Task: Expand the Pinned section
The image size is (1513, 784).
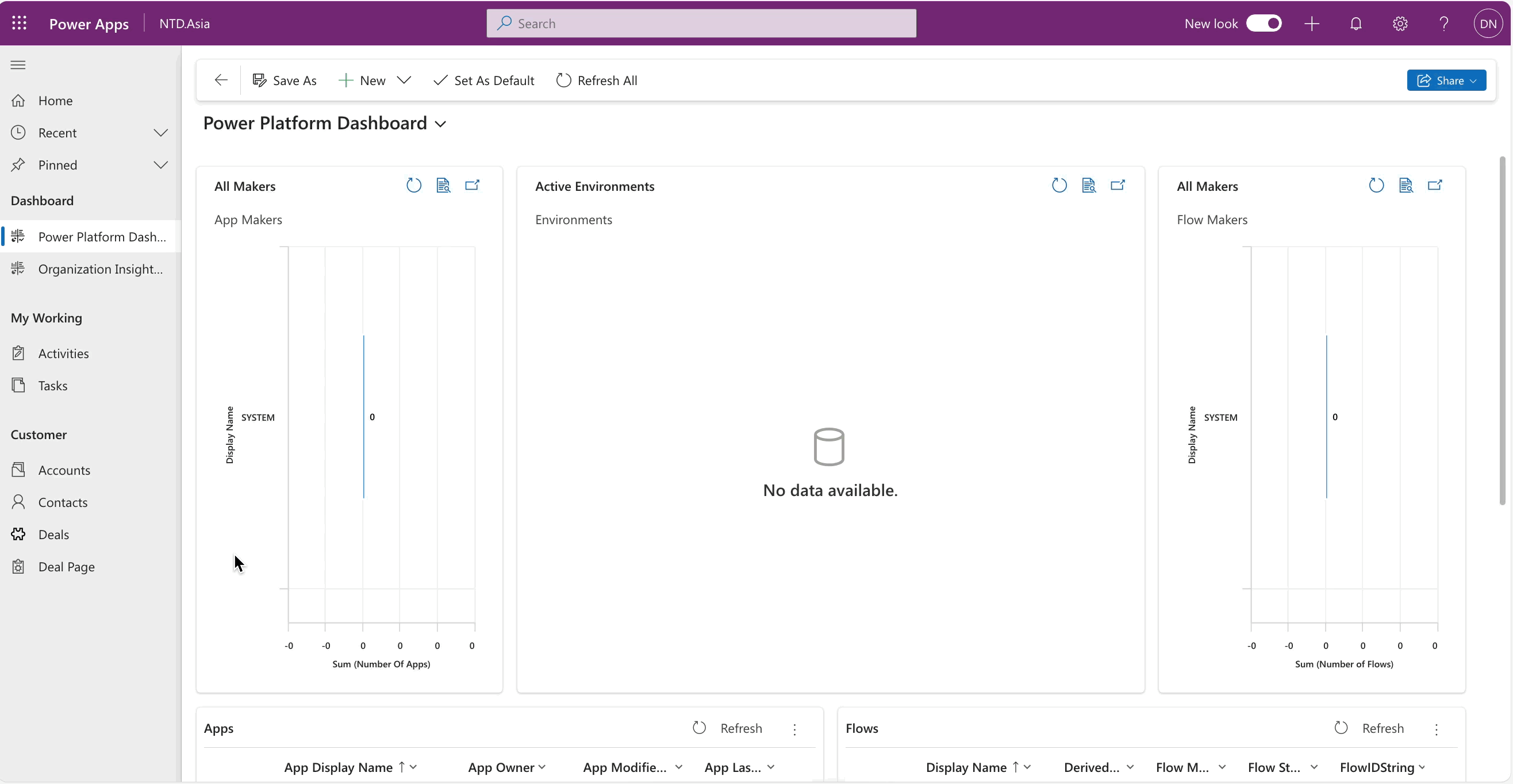Action: click(160, 165)
